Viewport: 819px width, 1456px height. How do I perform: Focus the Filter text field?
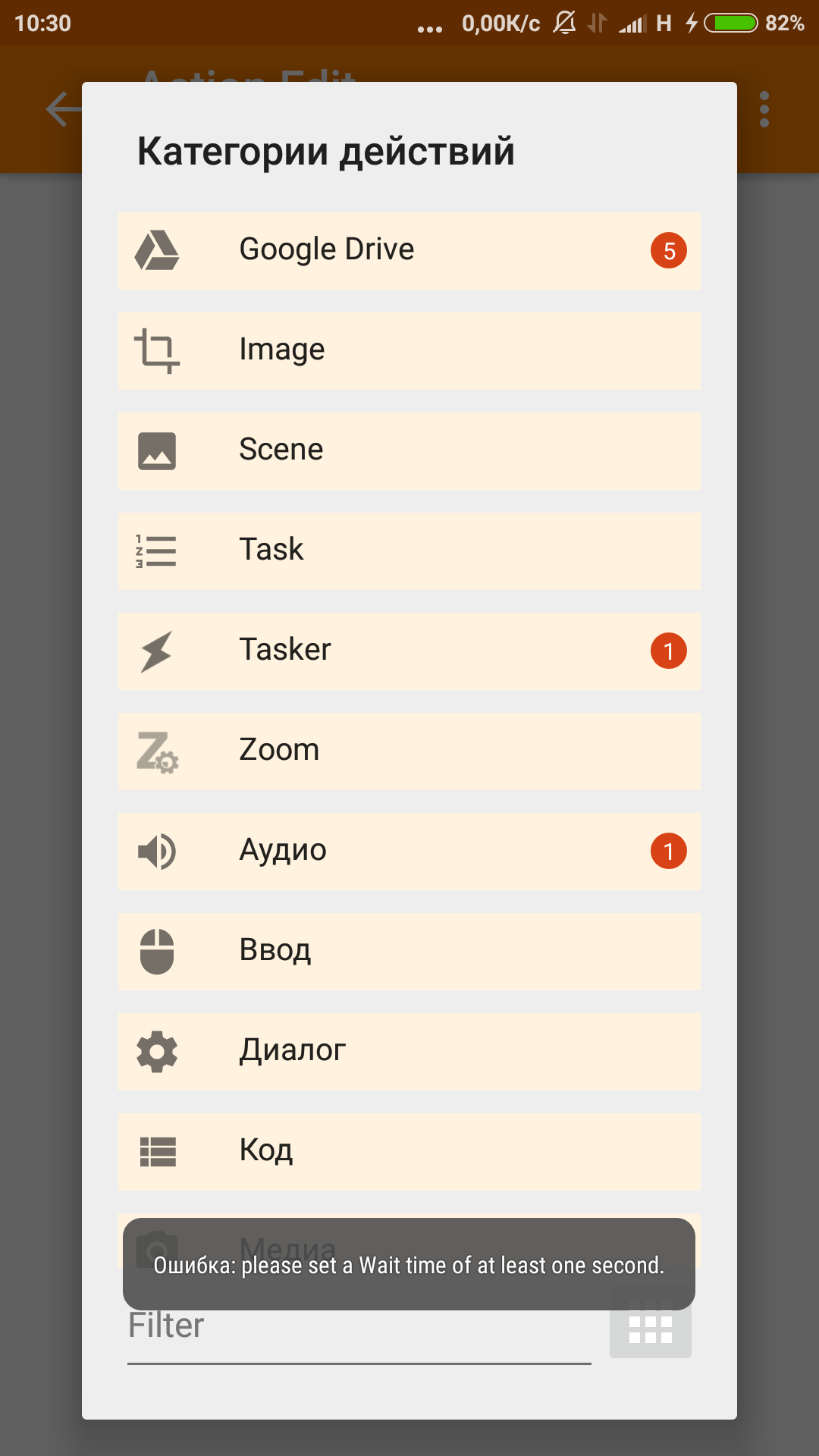click(359, 1327)
